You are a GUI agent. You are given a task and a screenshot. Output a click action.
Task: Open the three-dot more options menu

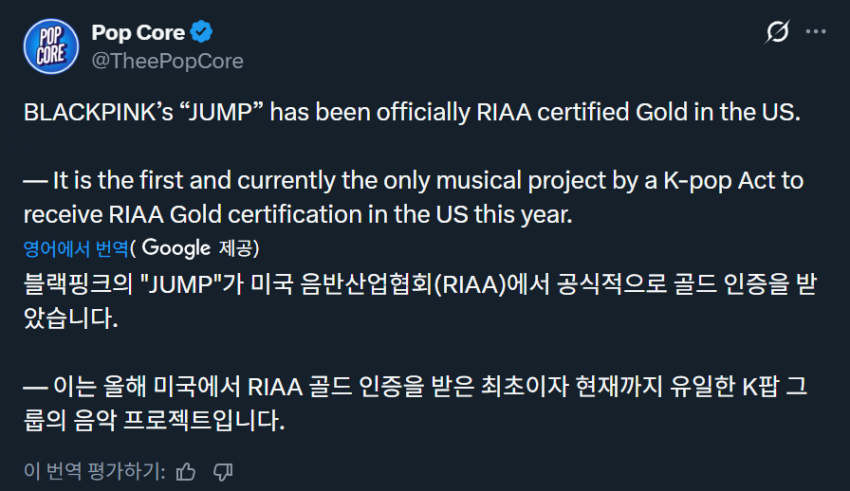(815, 34)
